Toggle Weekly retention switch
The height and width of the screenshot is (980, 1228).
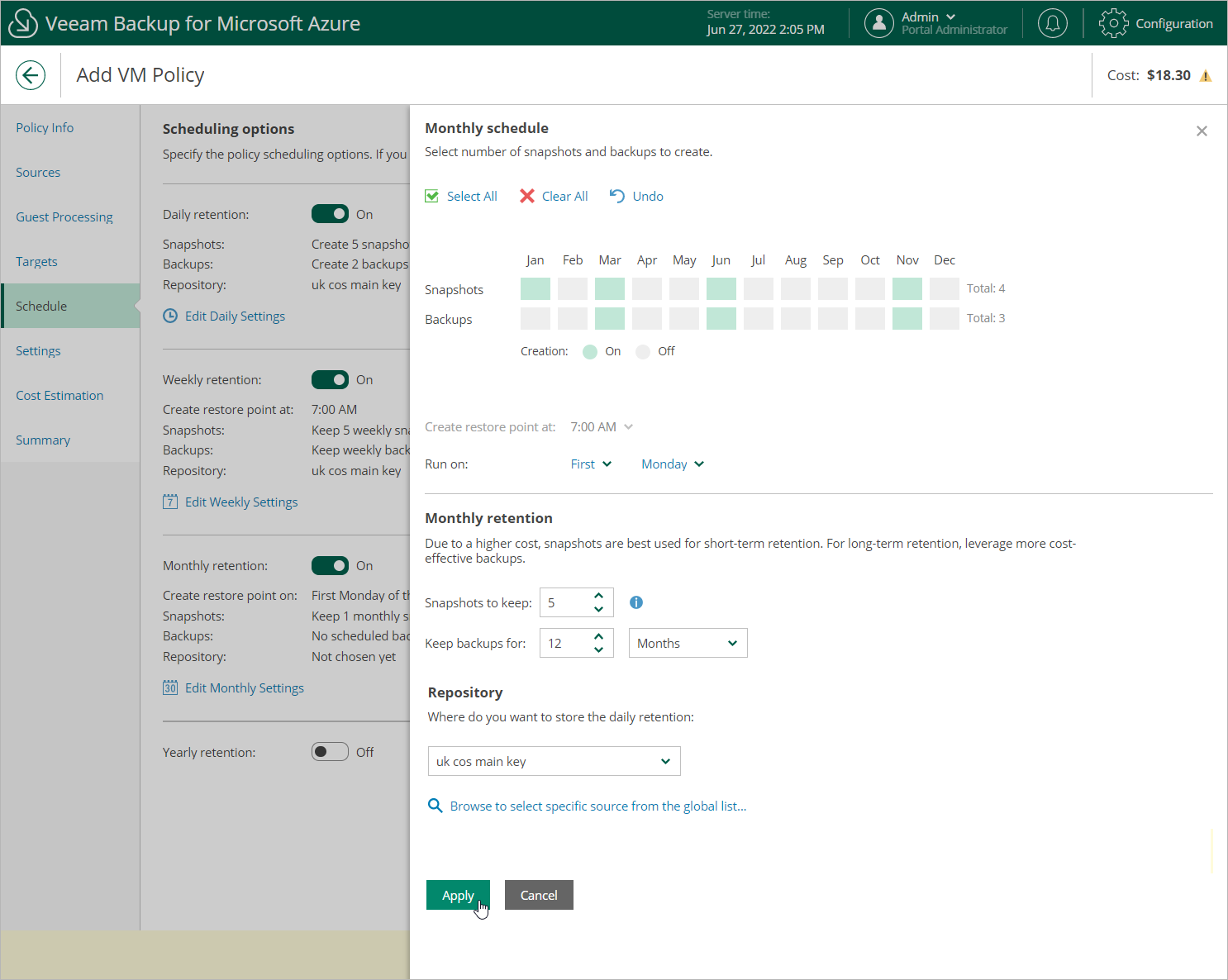330,379
